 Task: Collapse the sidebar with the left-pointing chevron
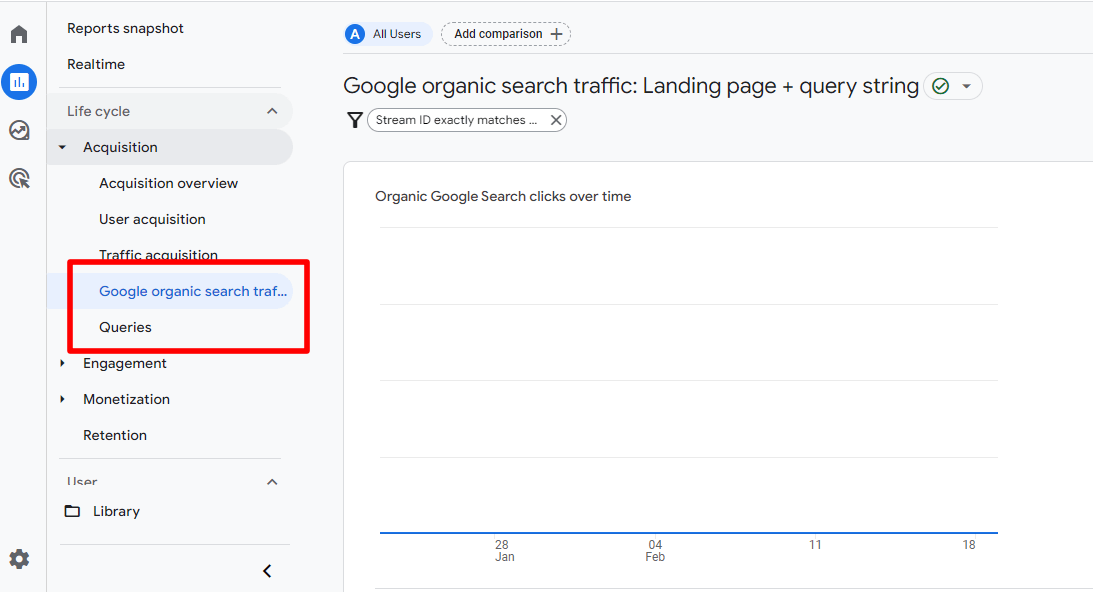point(266,570)
